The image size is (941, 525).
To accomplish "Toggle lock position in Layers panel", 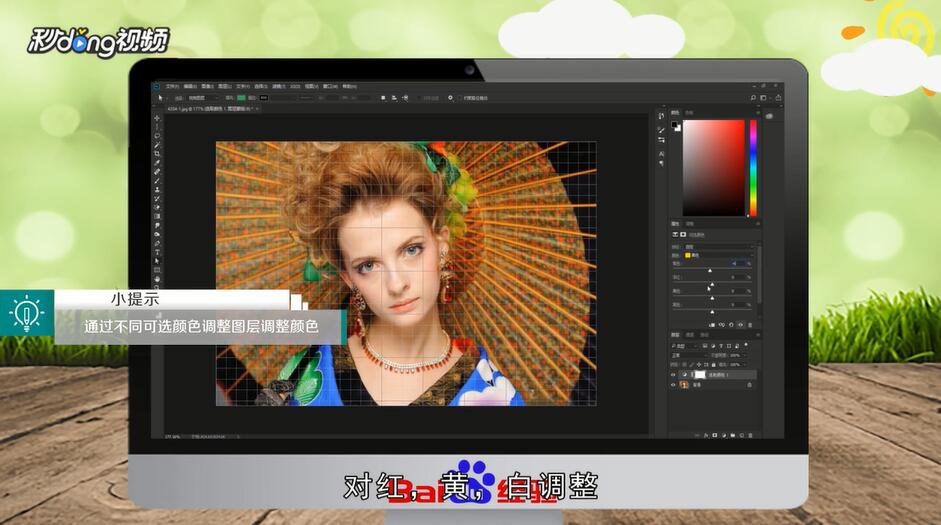I will (699, 365).
